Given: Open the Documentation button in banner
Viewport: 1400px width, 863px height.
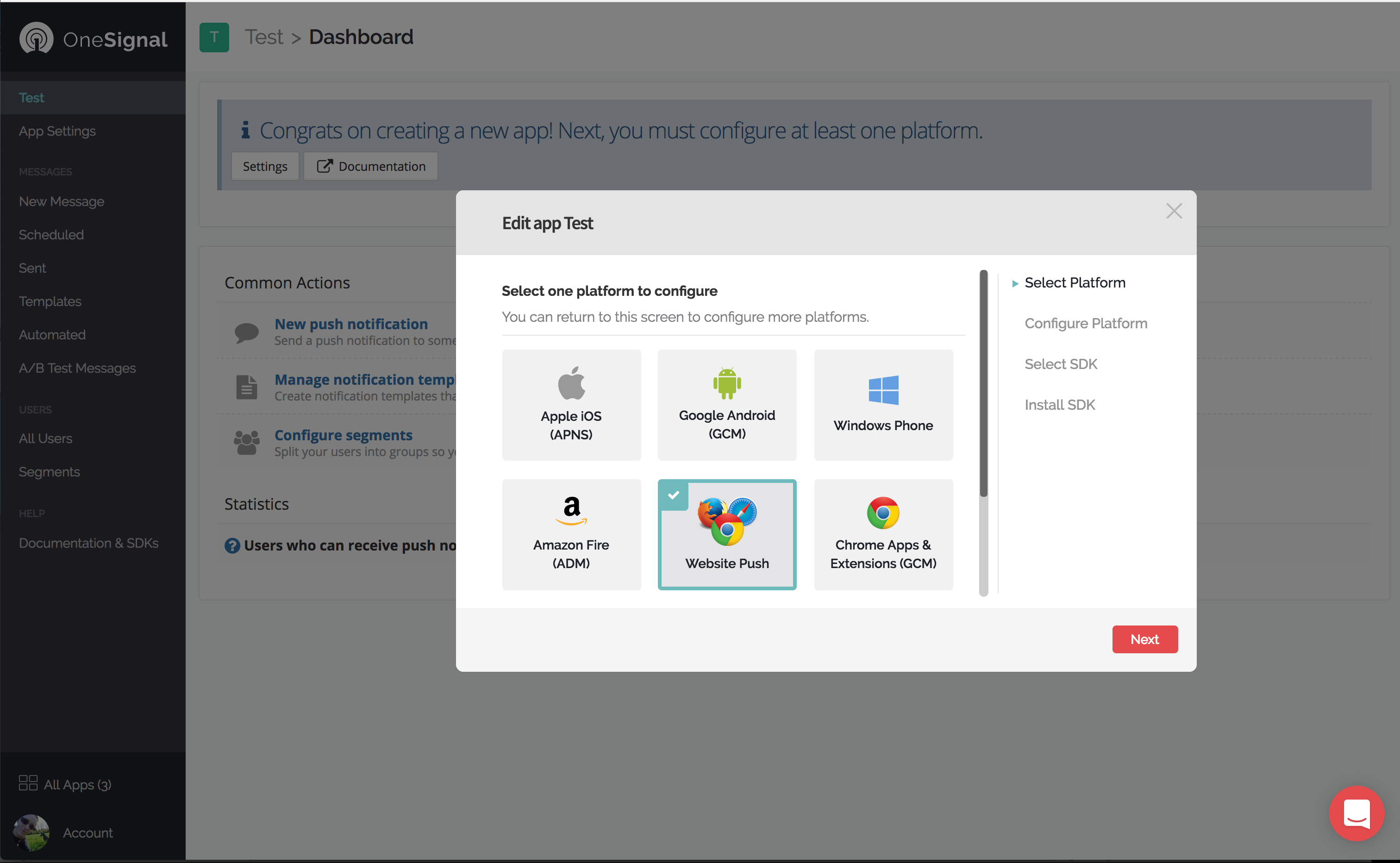Looking at the screenshot, I should 370,166.
